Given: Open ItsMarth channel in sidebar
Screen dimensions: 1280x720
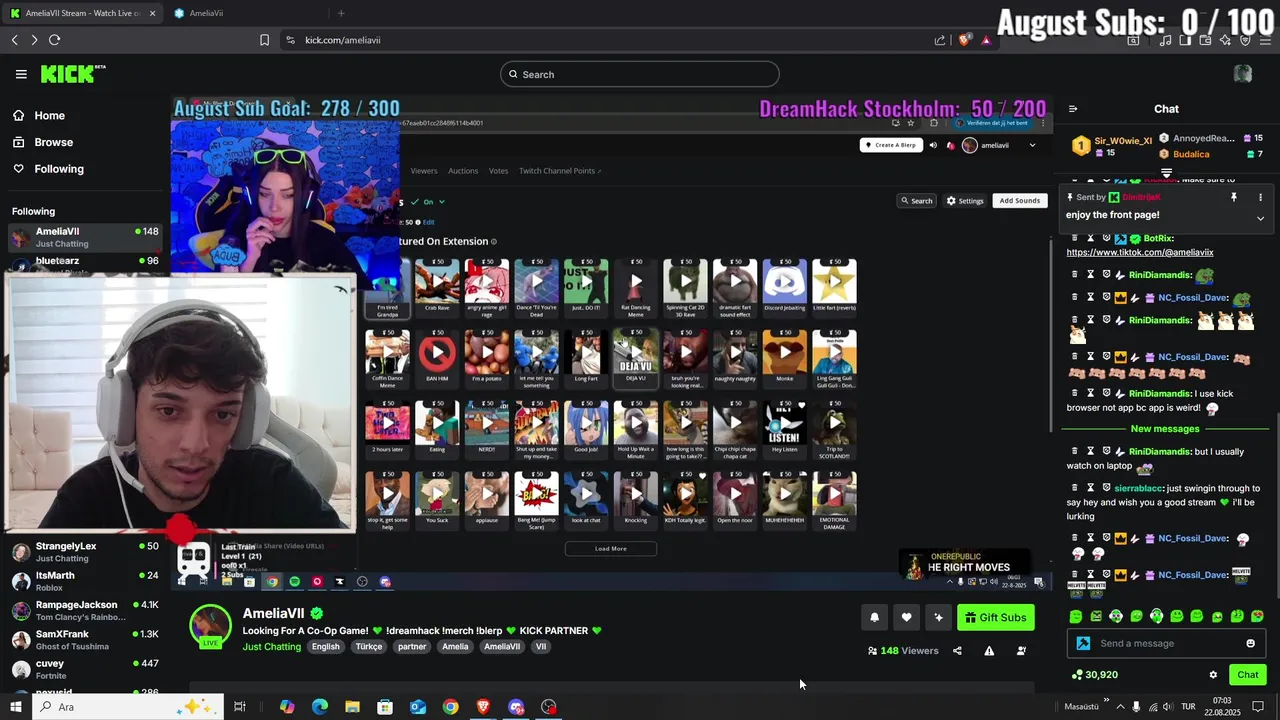Looking at the screenshot, I should pos(84,581).
